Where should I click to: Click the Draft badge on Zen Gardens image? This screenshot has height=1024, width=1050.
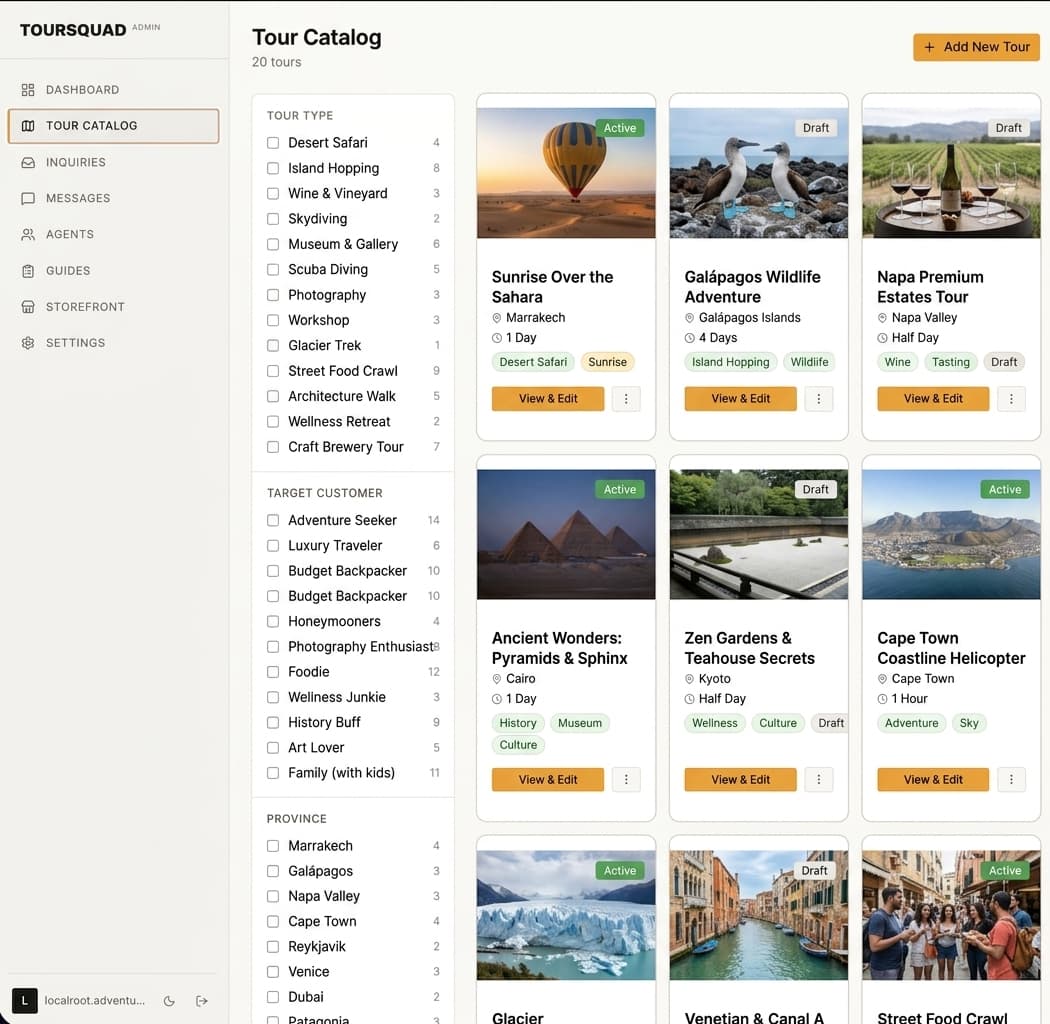click(816, 490)
